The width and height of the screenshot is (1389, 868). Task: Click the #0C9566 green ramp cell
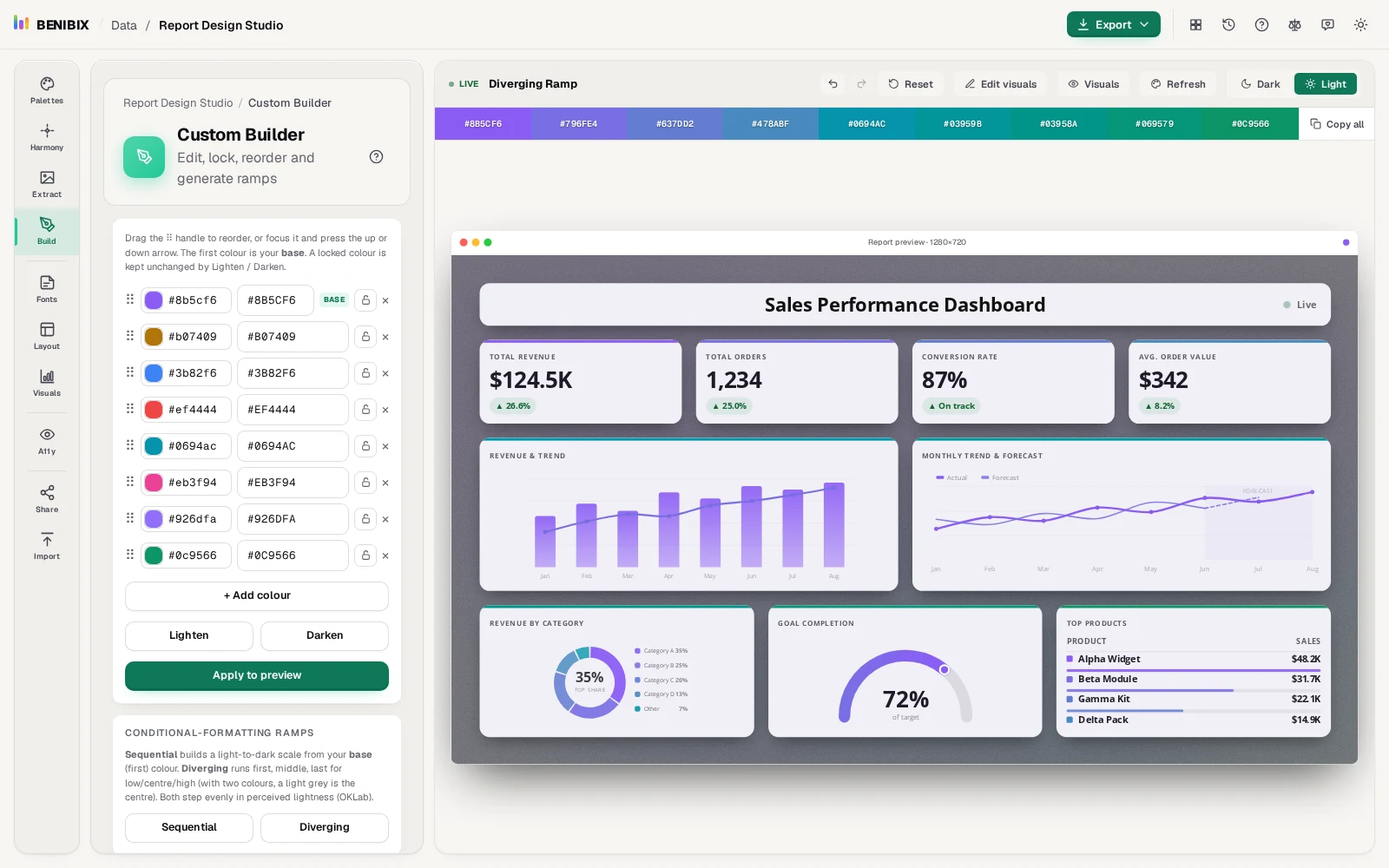(1250, 124)
